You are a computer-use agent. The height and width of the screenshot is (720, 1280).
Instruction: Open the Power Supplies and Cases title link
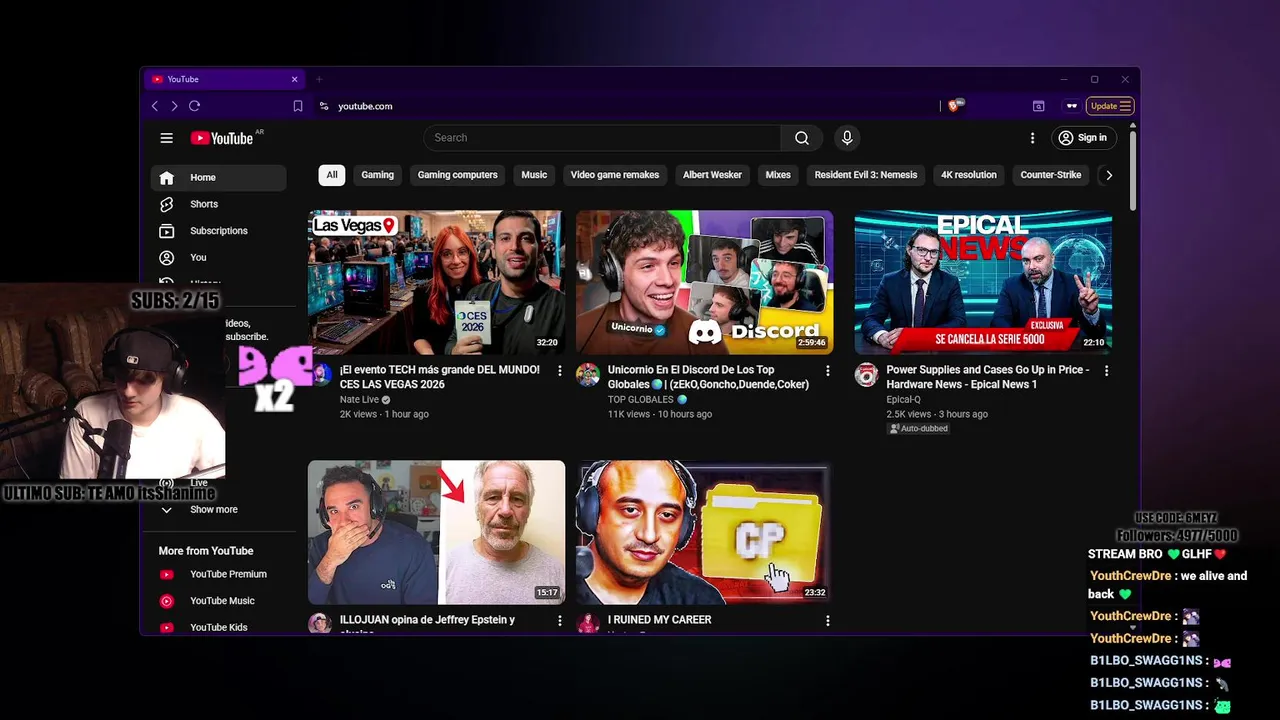988,377
